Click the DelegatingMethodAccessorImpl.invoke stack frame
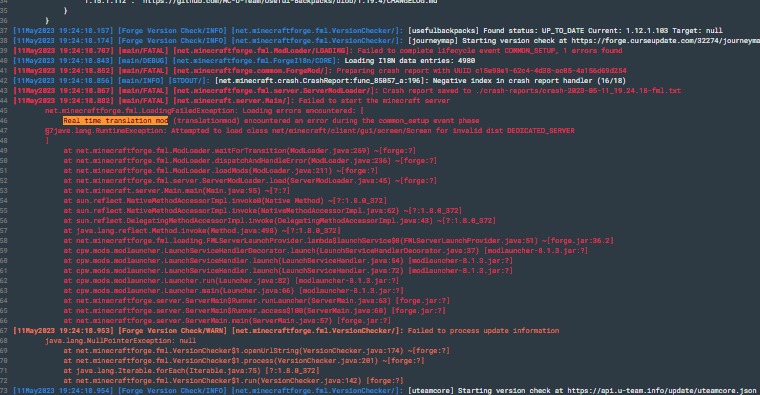The height and width of the screenshot is (395, 760). pos(279,221)
